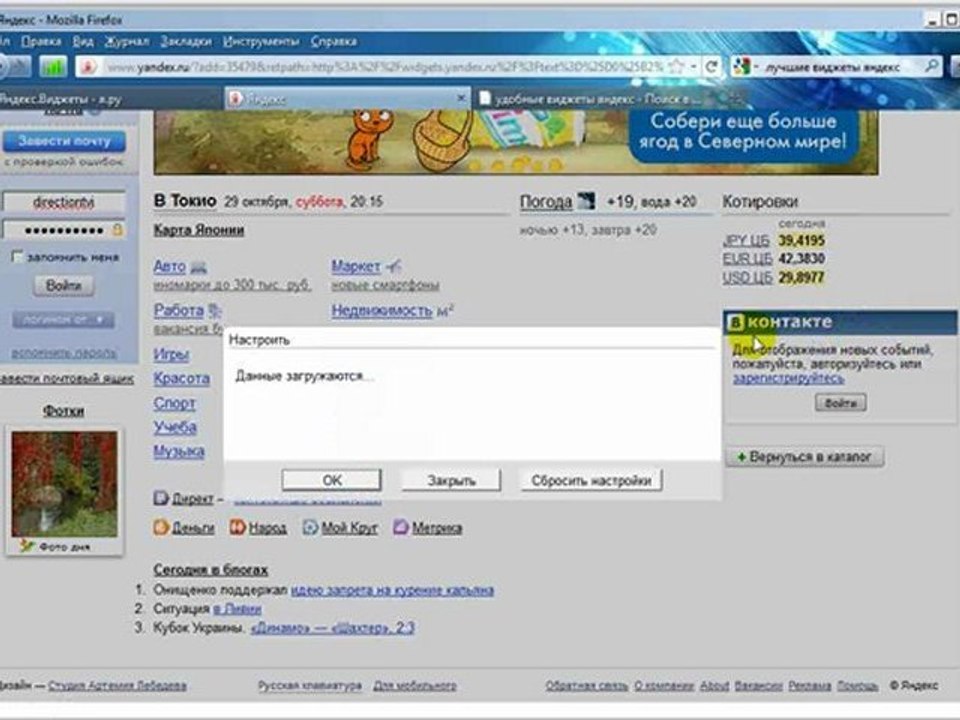The image size is (960, 720).
Task: Click the Вернуться в каталог button
Action: point(804,457)
